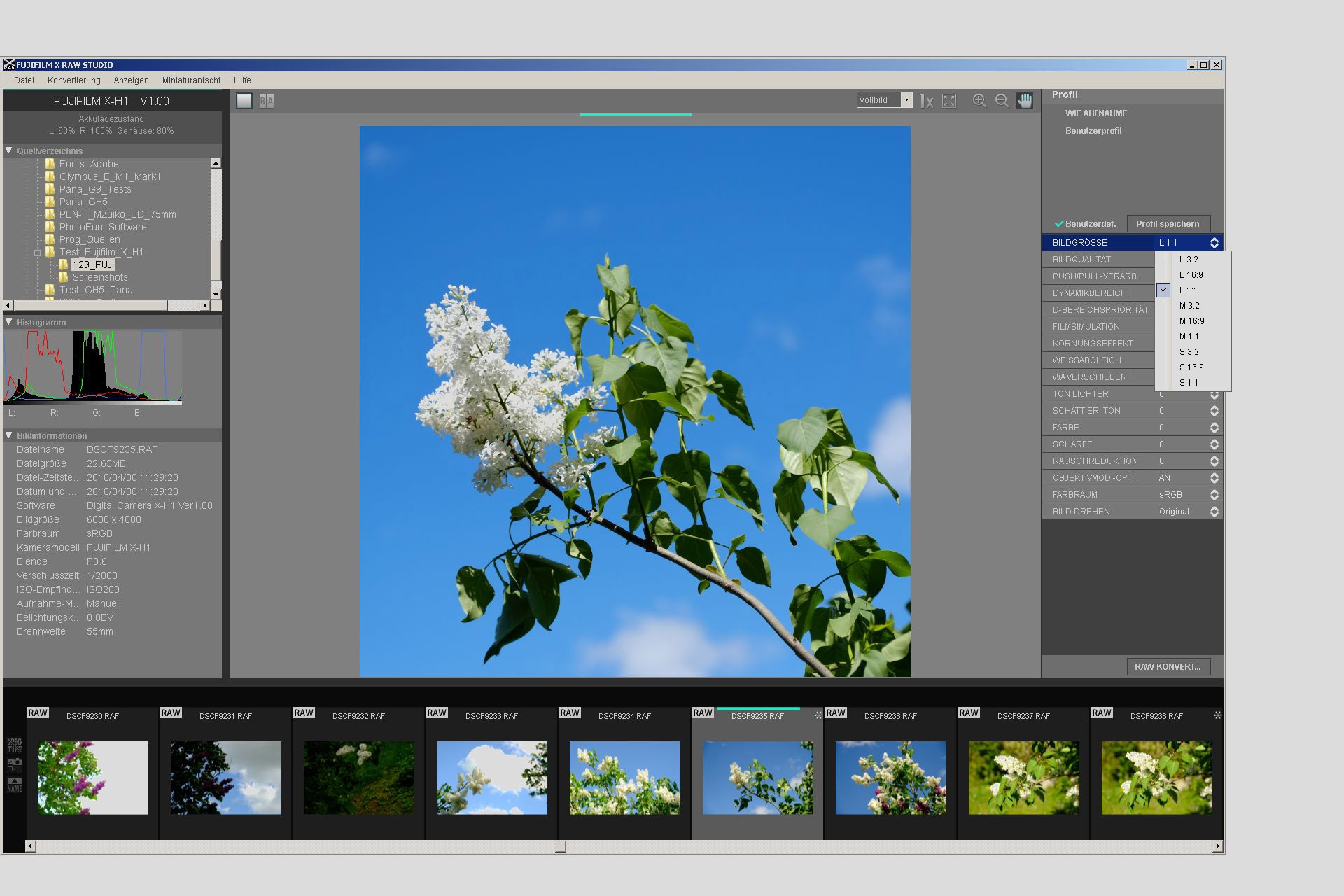
Task: Set preview to 1x zoom
Action: 926,101
